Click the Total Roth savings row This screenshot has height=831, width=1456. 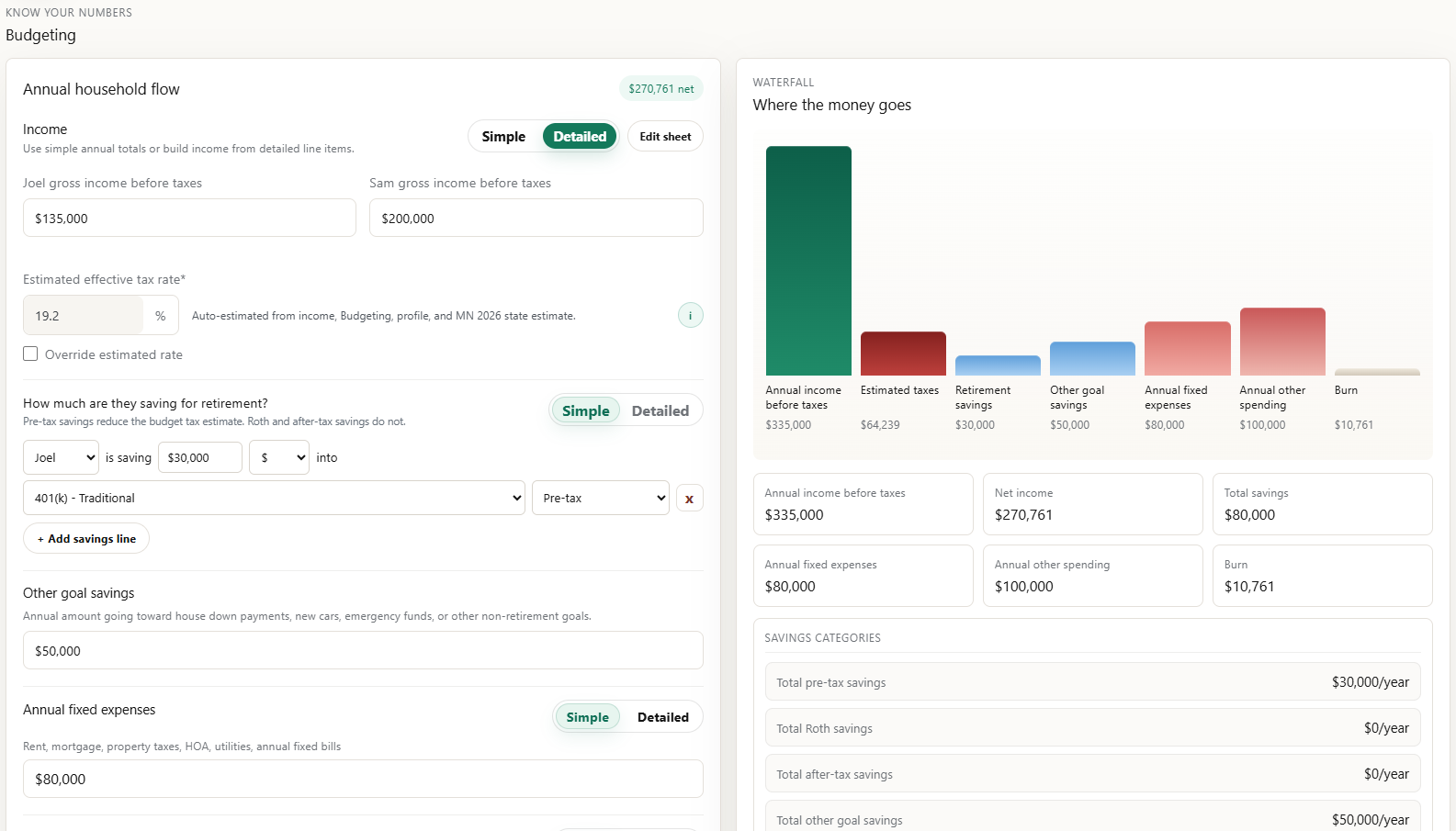point(1092,727)
